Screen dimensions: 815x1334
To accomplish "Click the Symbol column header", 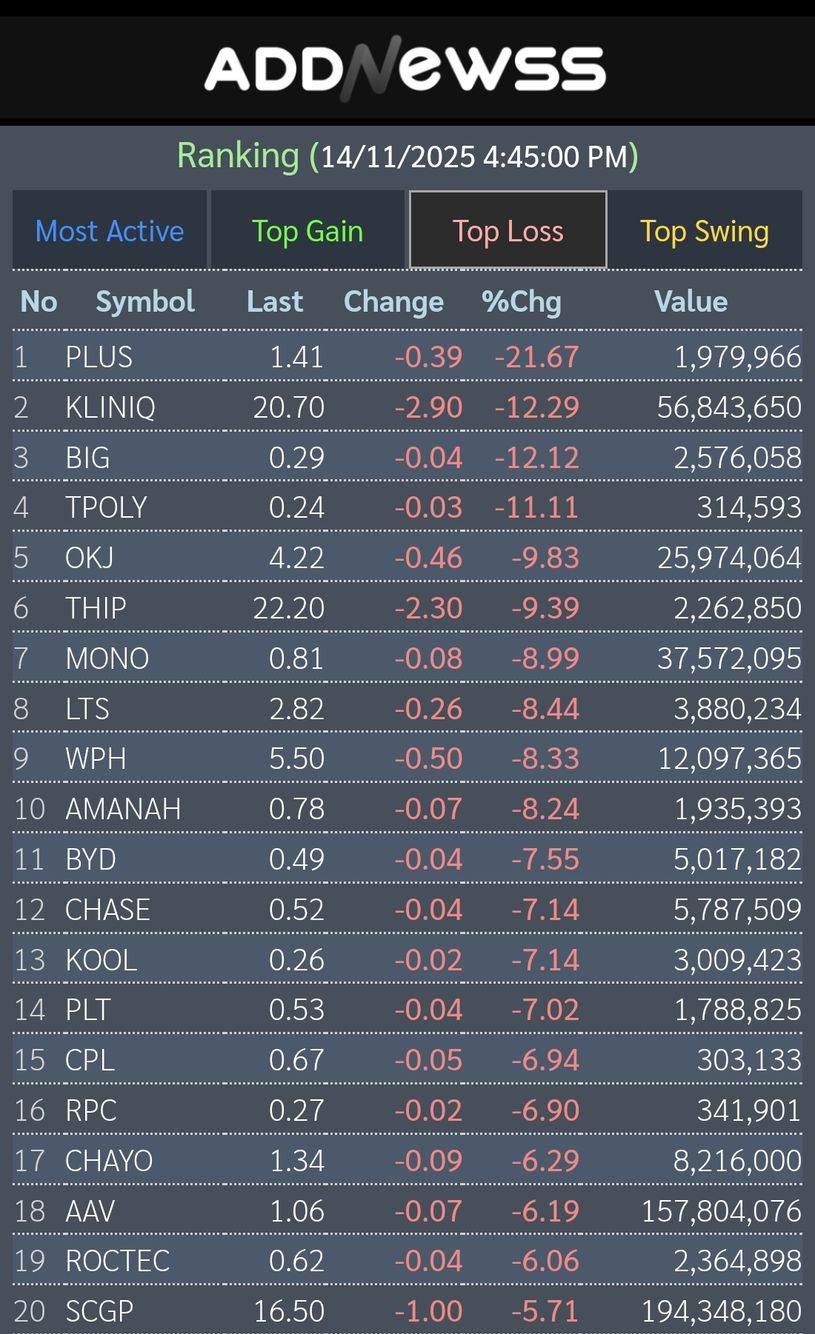I will pyautogui.click(x=145, y=301).
